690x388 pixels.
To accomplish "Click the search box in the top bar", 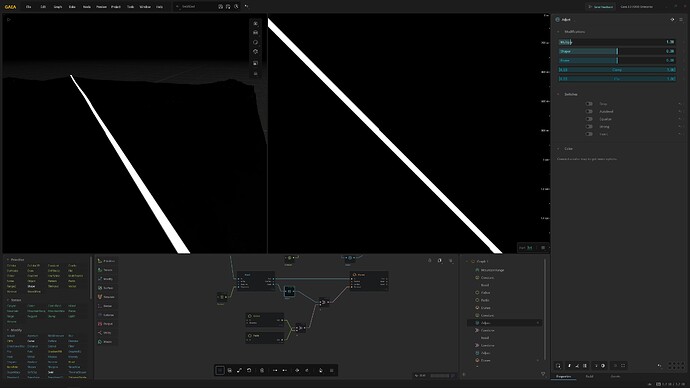I will (194, 7).
